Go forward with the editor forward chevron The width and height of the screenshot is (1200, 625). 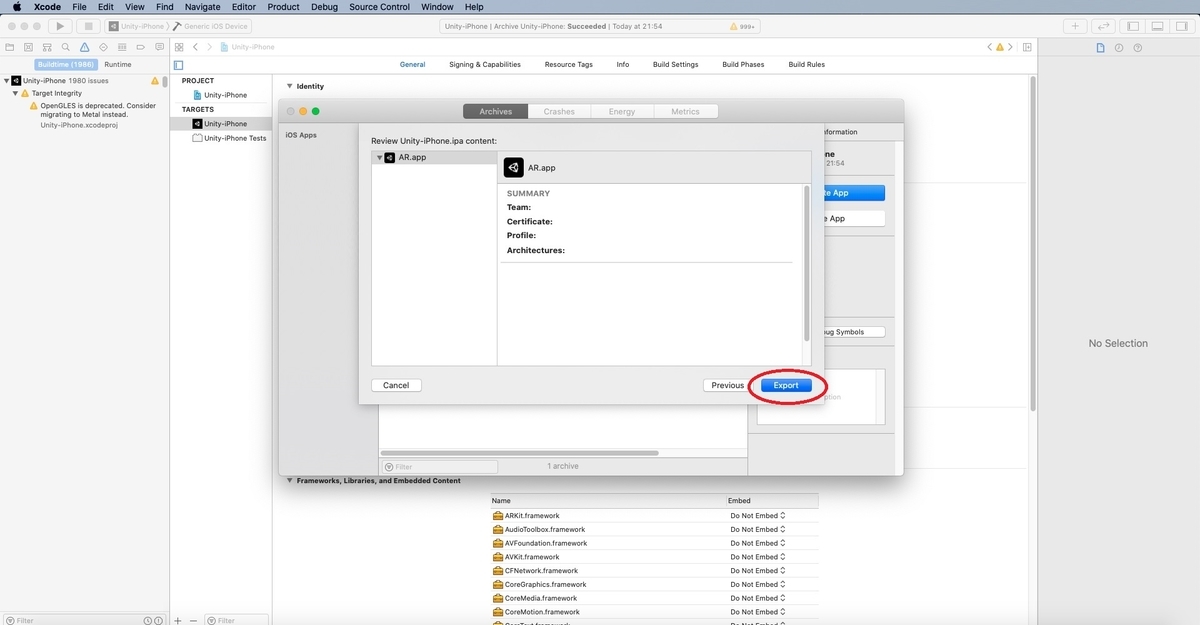tap(209, 47)
